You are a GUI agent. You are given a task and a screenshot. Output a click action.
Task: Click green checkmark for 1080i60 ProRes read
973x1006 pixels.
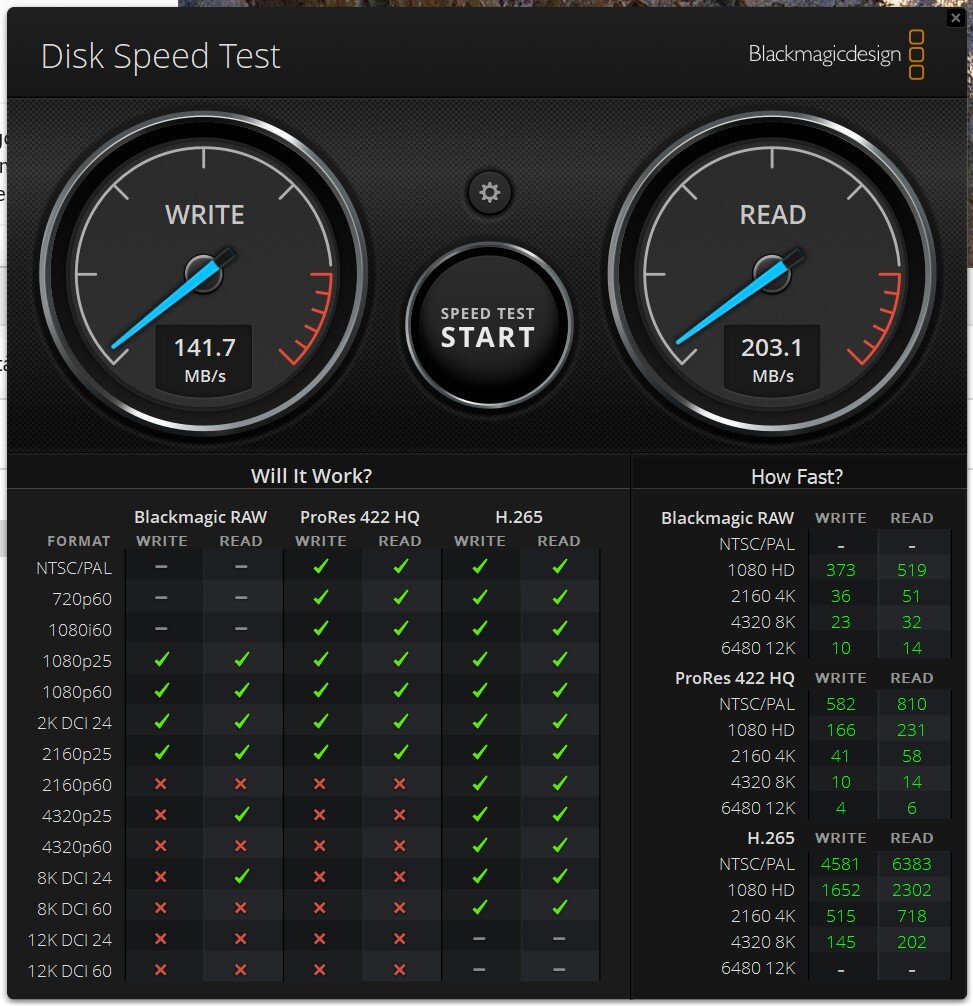(400, 628)
